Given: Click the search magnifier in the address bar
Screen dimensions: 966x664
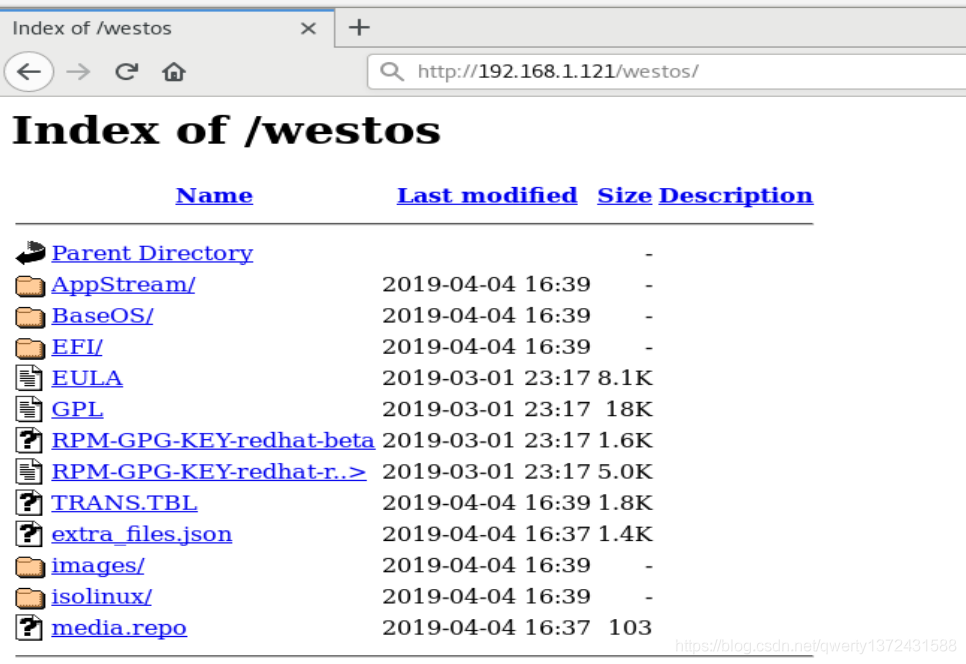Looking at the screenshot, I should pos(392,71).
